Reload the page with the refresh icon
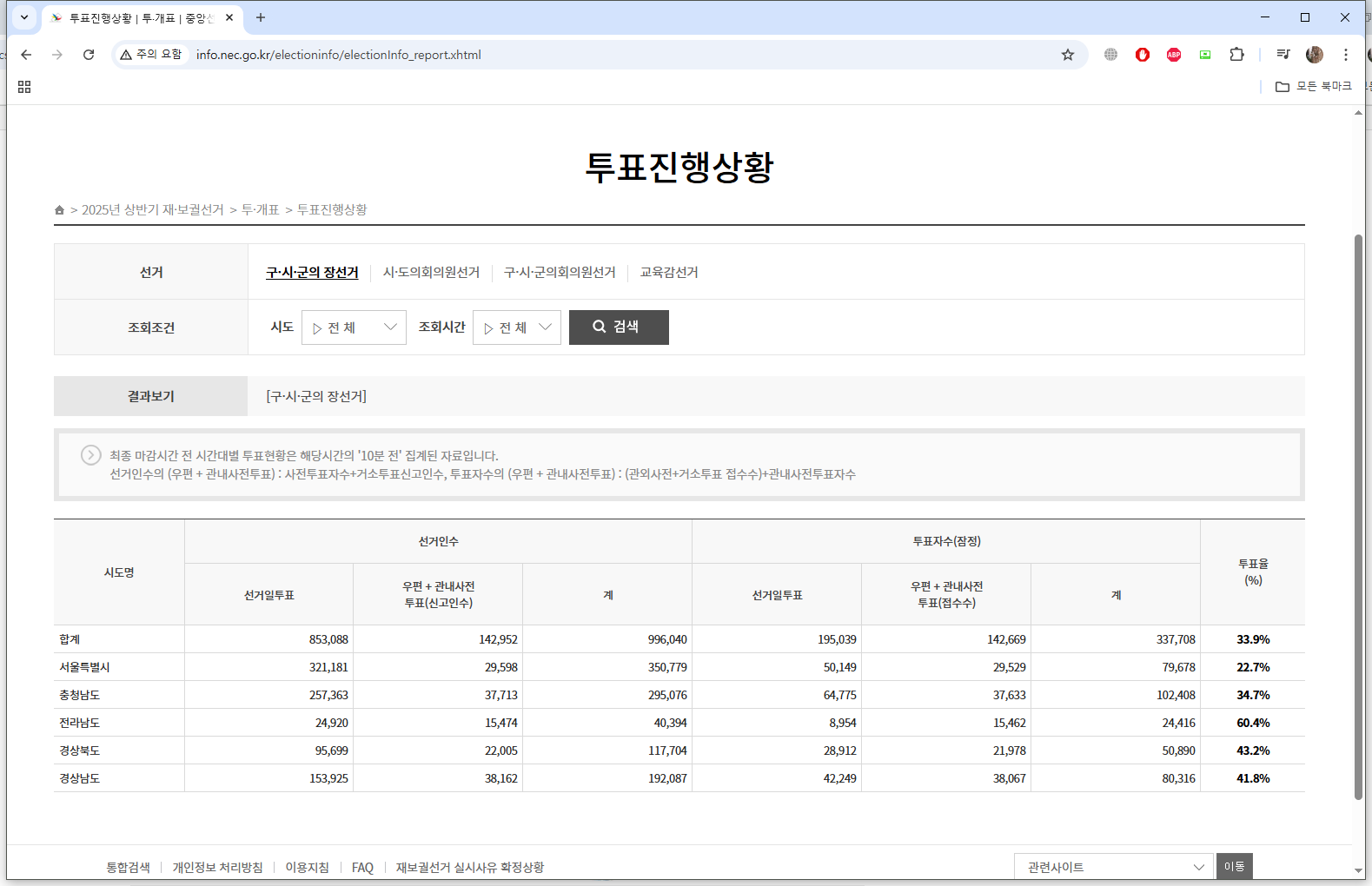This screenshot has width=1372, height=886. point(89,55)
